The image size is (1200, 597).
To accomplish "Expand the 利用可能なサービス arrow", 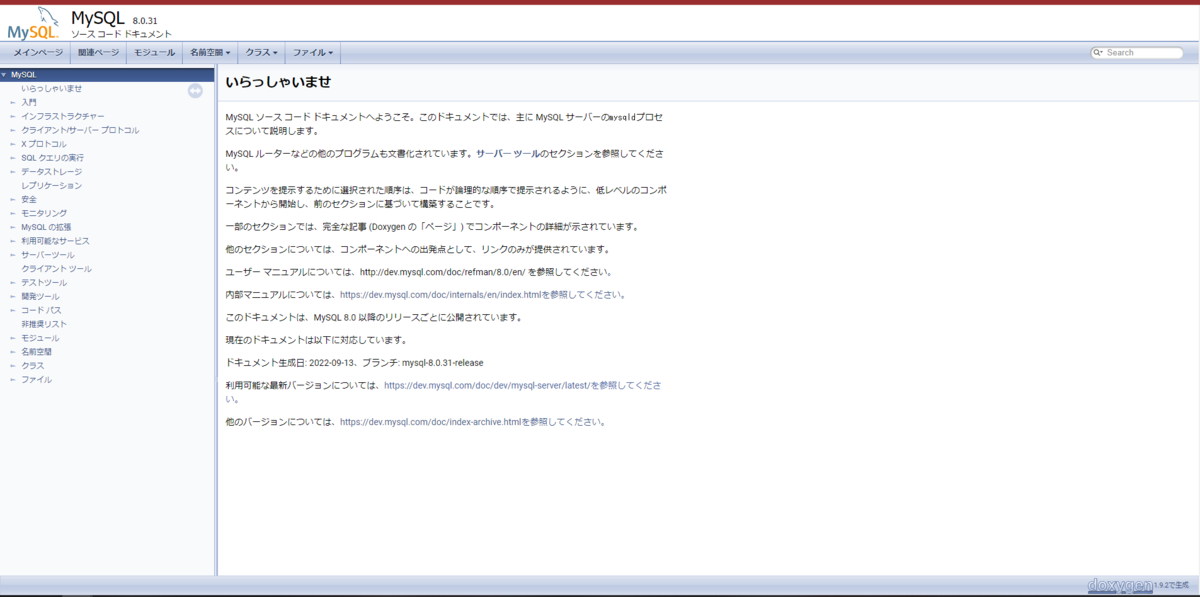I will click(13, 241).
